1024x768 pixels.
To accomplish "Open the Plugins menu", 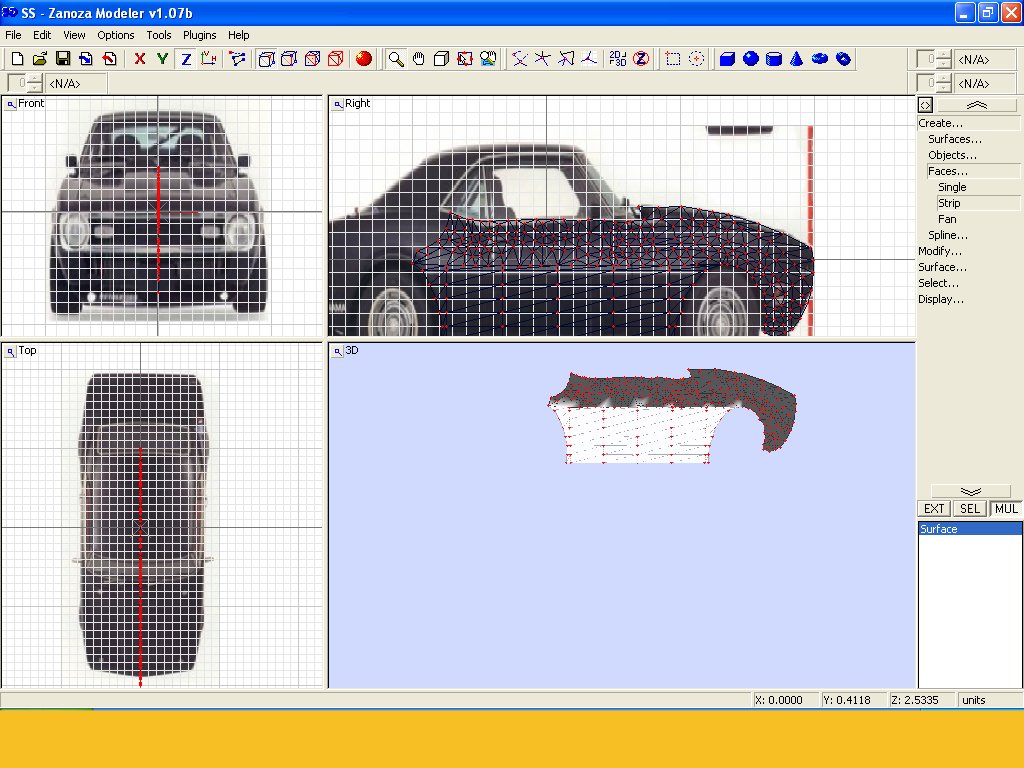I will (199, 35).
